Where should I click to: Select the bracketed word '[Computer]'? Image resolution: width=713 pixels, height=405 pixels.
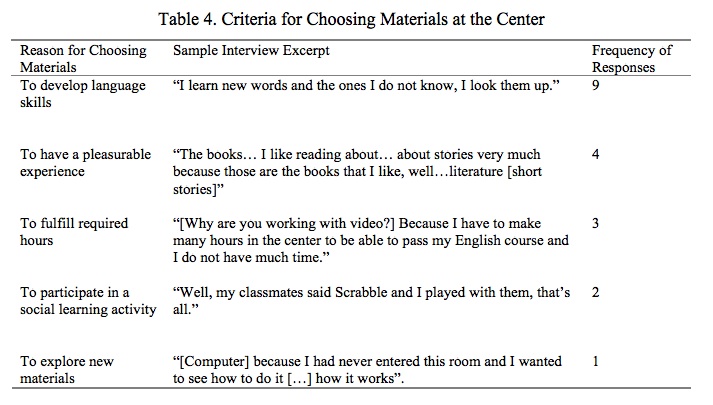[210, 362]
